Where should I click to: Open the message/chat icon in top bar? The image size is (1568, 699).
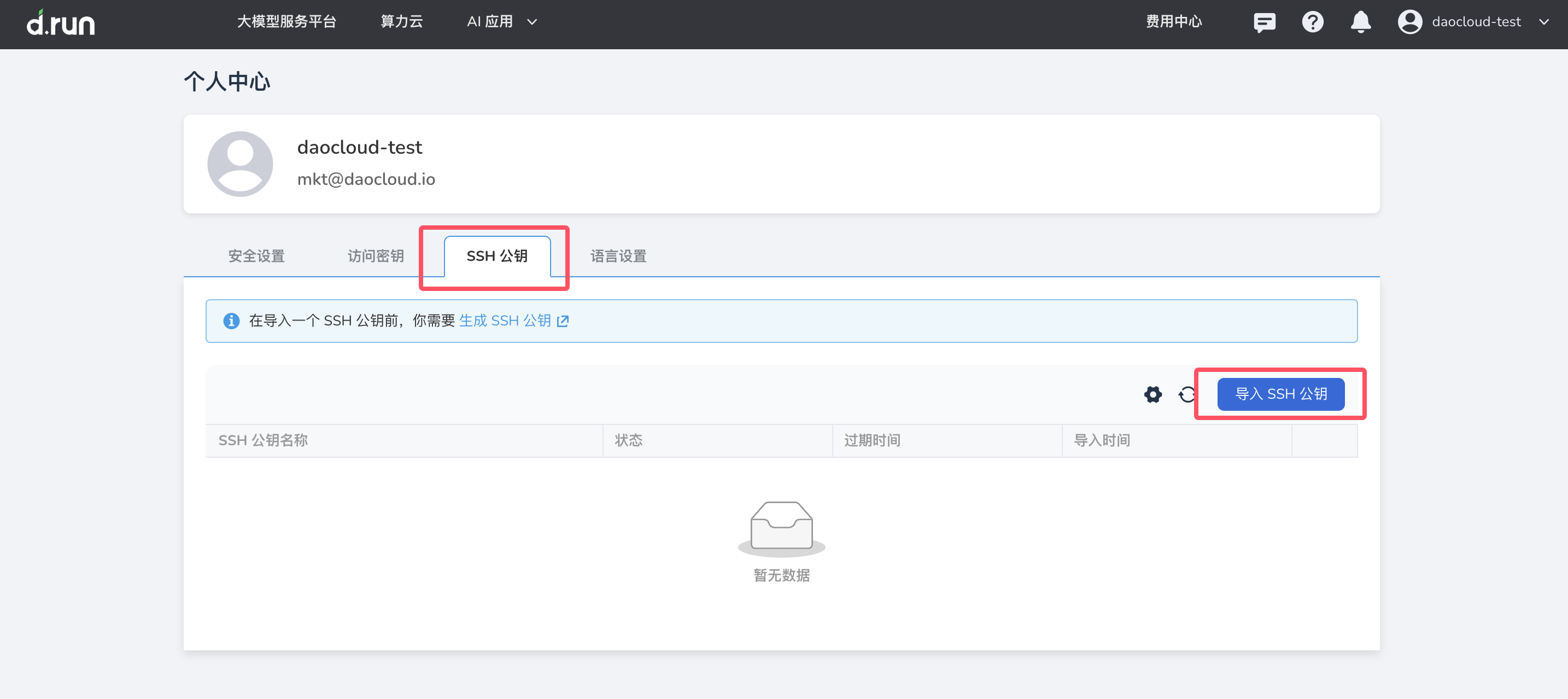click(1265, 22)
